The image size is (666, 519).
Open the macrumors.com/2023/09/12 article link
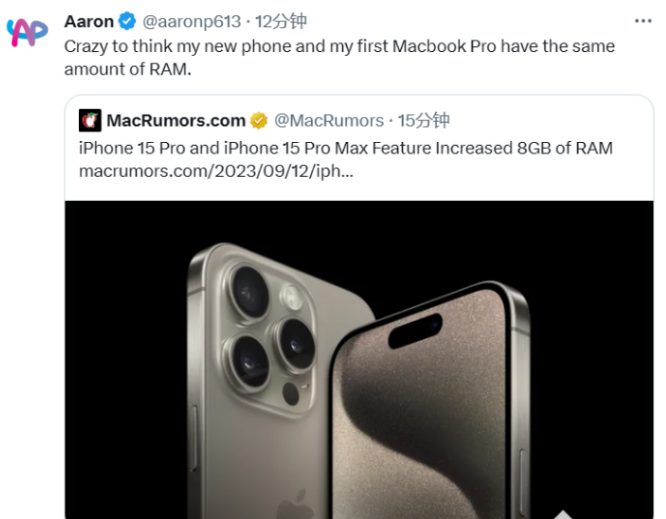click(216, 171)
